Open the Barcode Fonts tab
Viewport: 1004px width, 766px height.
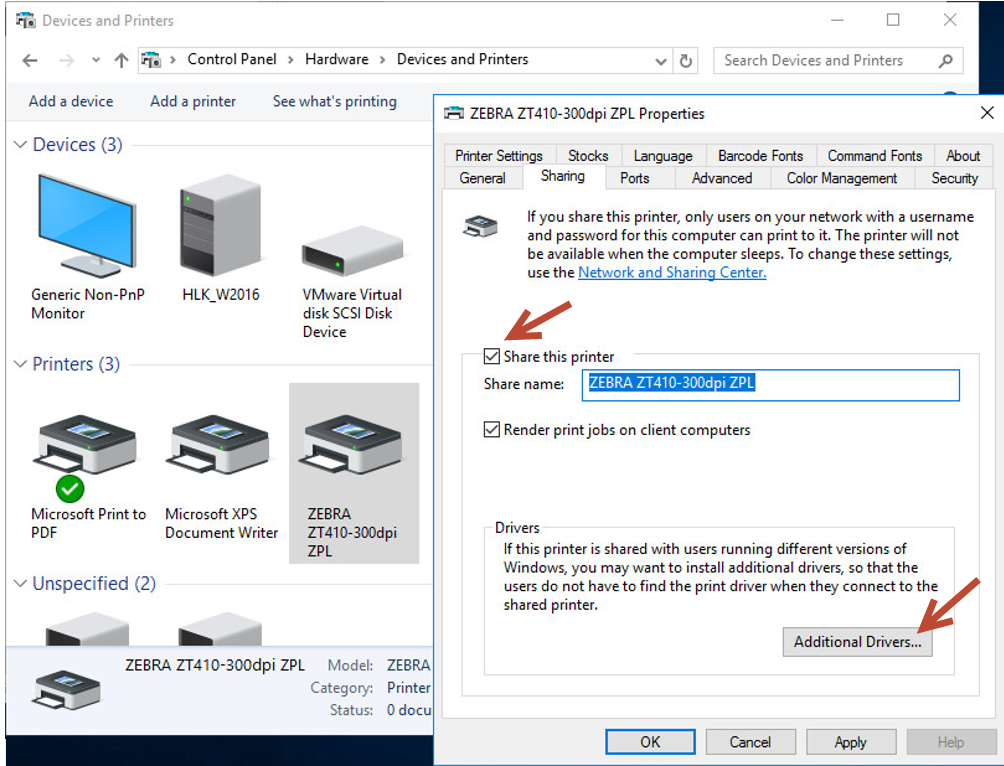click(x=760, y=156)
